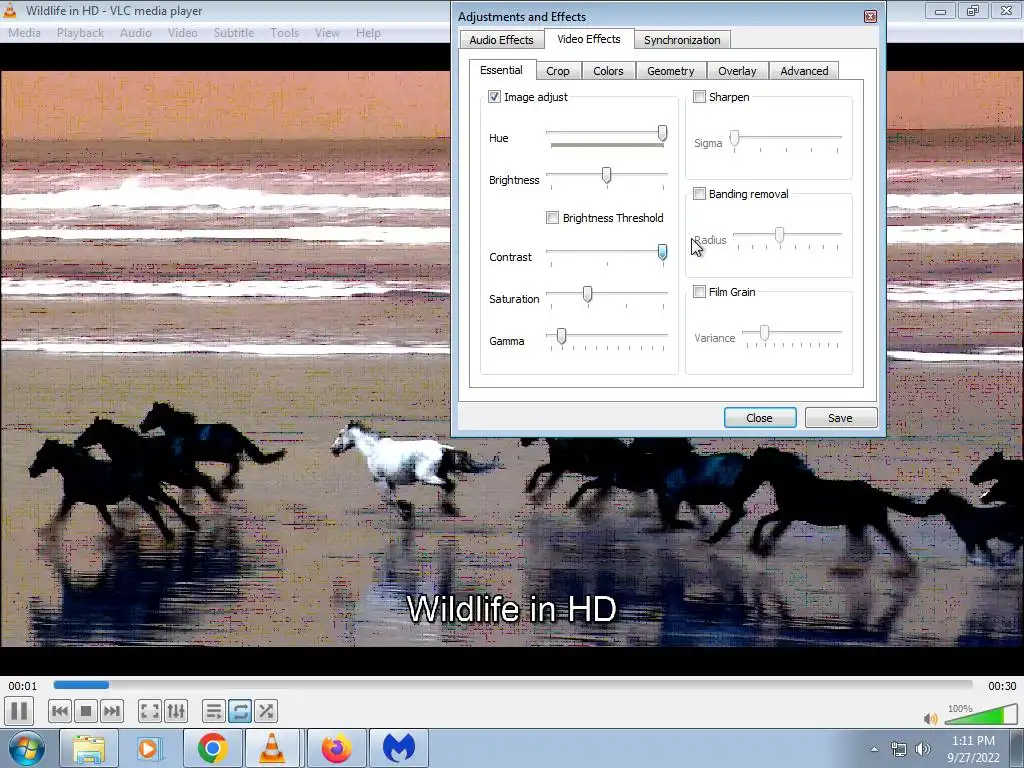Image resolution: width=1024 pixels, height=768 pixels.
Task: Click the system tray volume icon
Action: click(923, 749)
